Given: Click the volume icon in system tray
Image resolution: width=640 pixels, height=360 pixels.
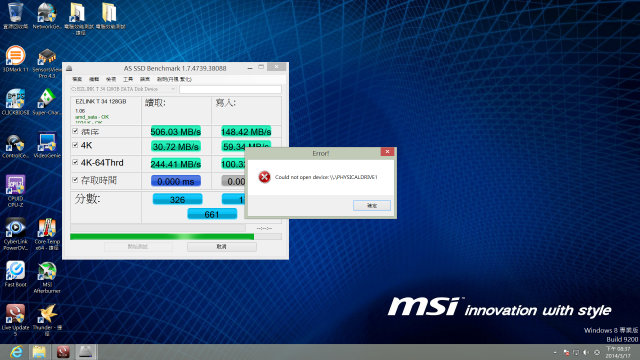Looking at the screenshot, I should 586,352.
